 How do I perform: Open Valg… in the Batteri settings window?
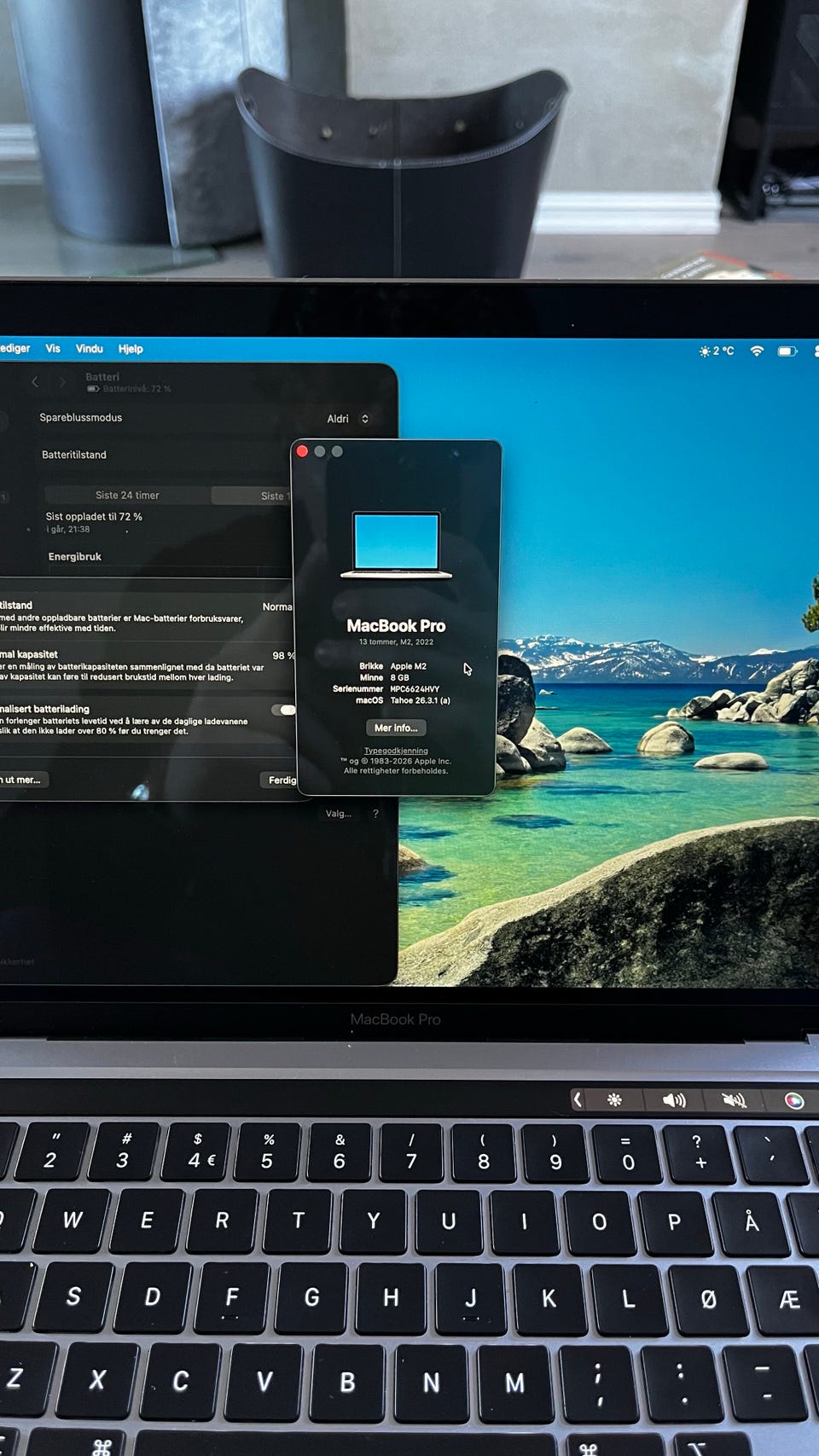[339, 814]
